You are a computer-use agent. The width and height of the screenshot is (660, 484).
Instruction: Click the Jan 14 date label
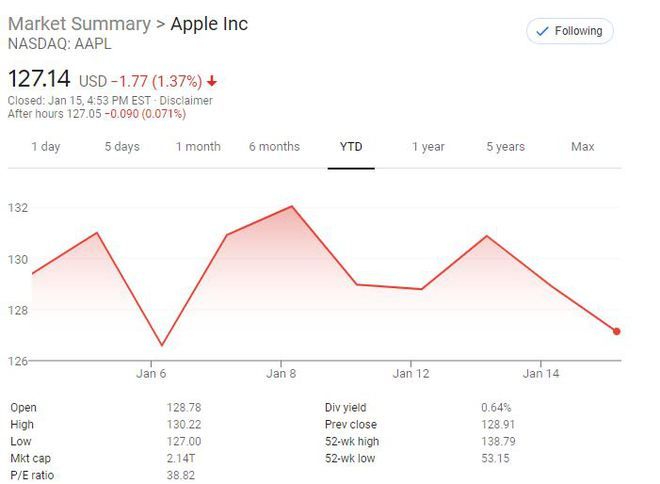click(541, 374)
